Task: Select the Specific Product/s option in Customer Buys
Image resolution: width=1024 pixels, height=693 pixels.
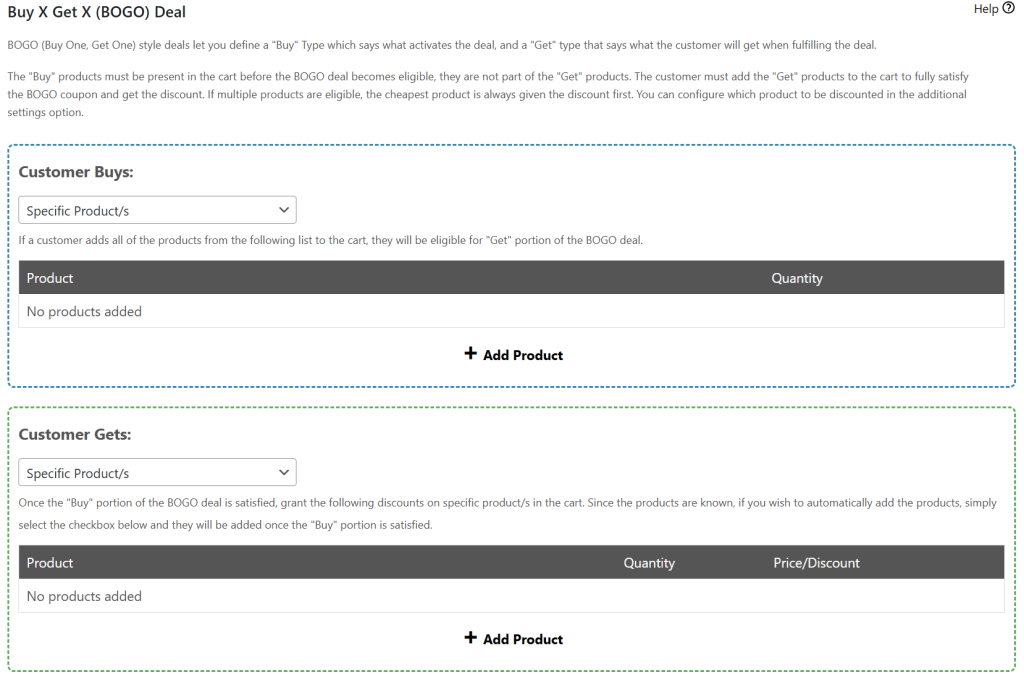Action: 156,209
